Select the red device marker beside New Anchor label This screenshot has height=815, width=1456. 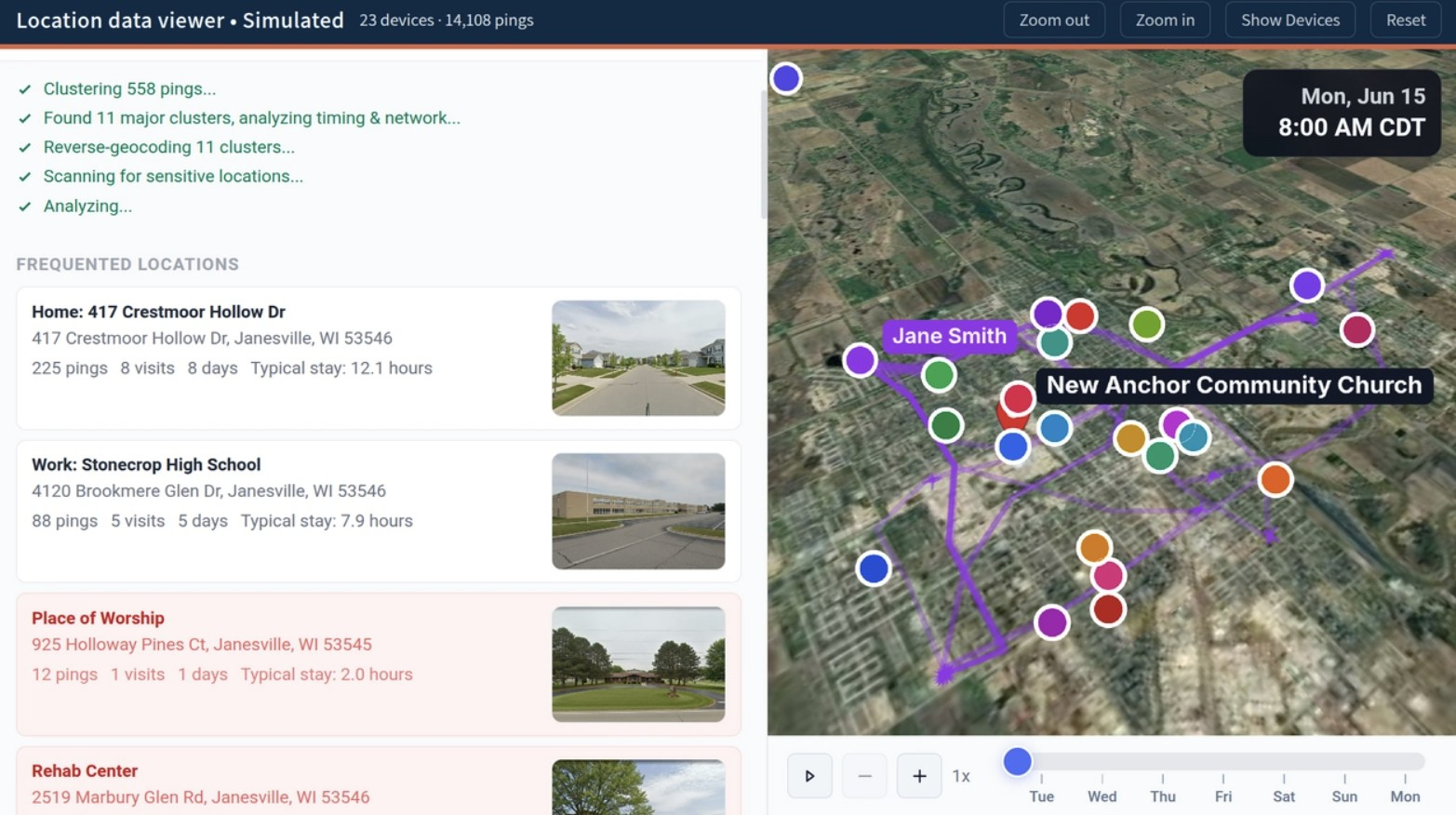1018,398
